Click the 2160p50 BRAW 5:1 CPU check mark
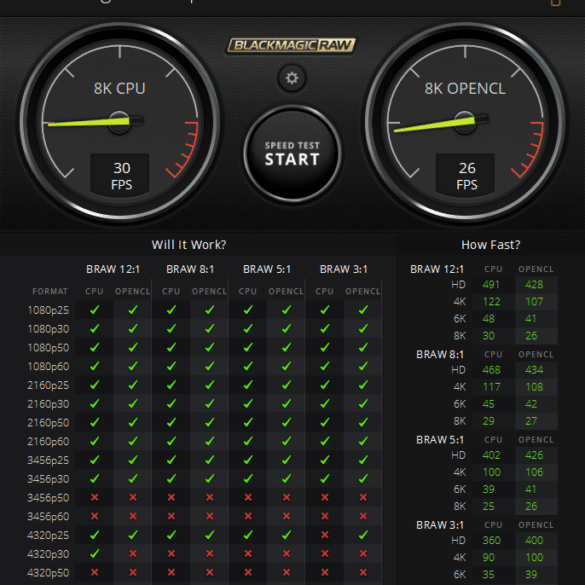585x585 pixels. (248, 422)
